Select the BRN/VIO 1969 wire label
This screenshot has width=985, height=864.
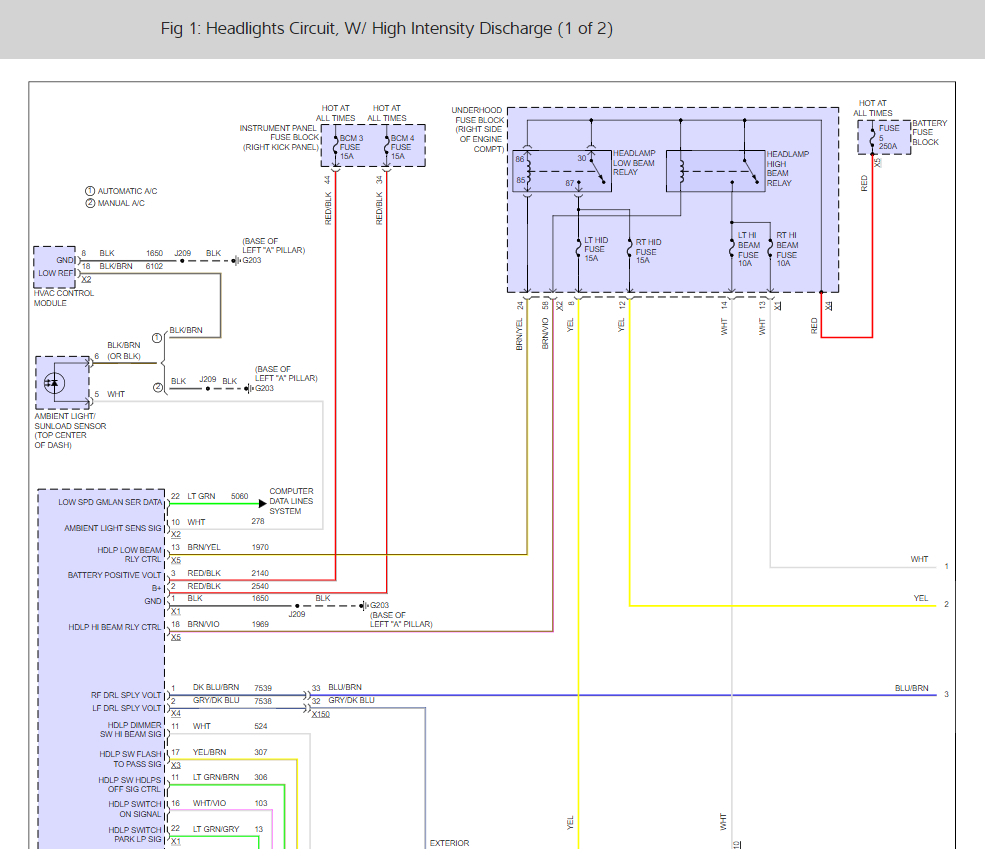pos(228,624)
